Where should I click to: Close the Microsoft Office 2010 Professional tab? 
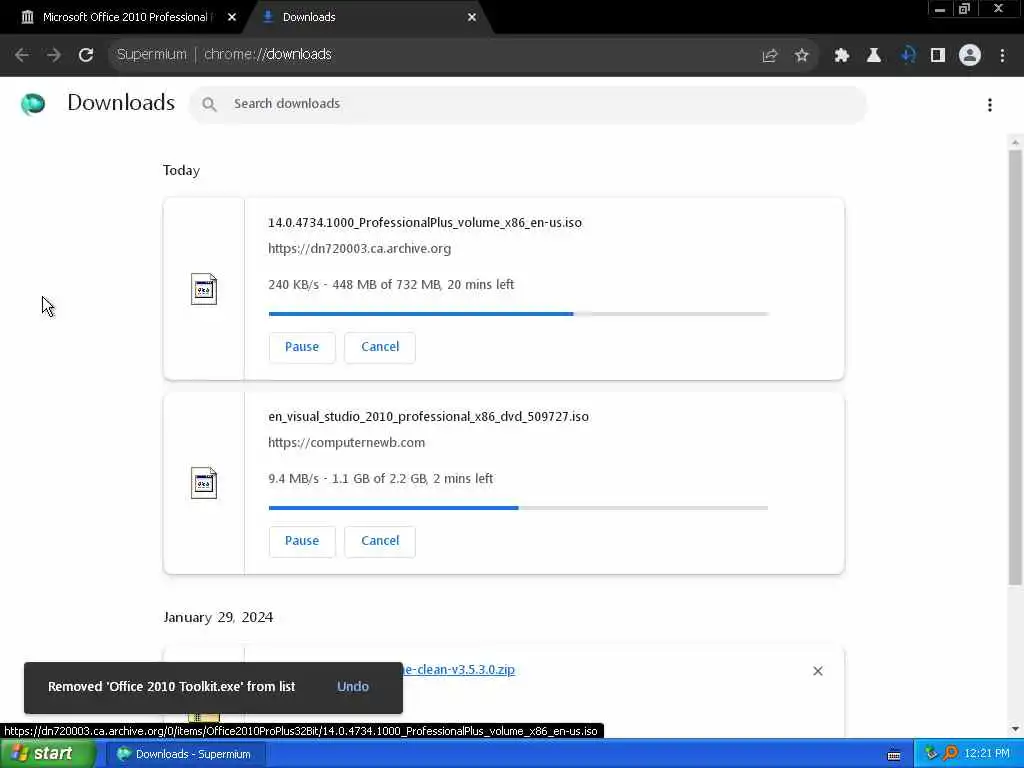coord(232,18)
